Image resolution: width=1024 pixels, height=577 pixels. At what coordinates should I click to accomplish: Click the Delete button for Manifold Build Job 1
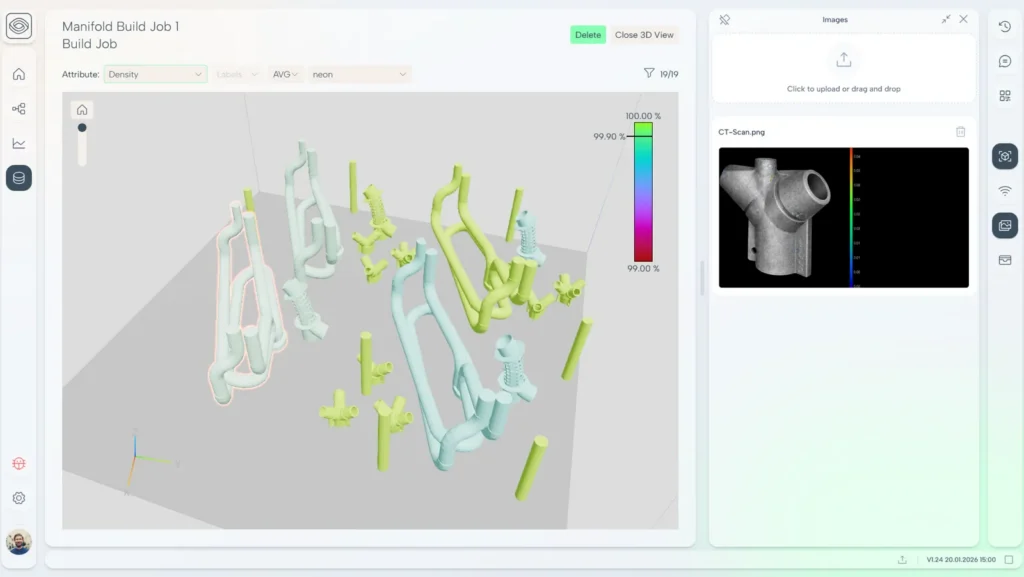(587, 34)
